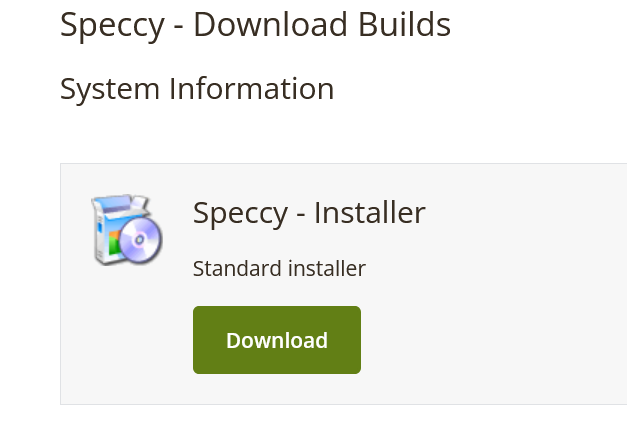
Task: Click the "Speccy - Download Builds" page heading
Action: pyautogui.click(x=255, y=25)
